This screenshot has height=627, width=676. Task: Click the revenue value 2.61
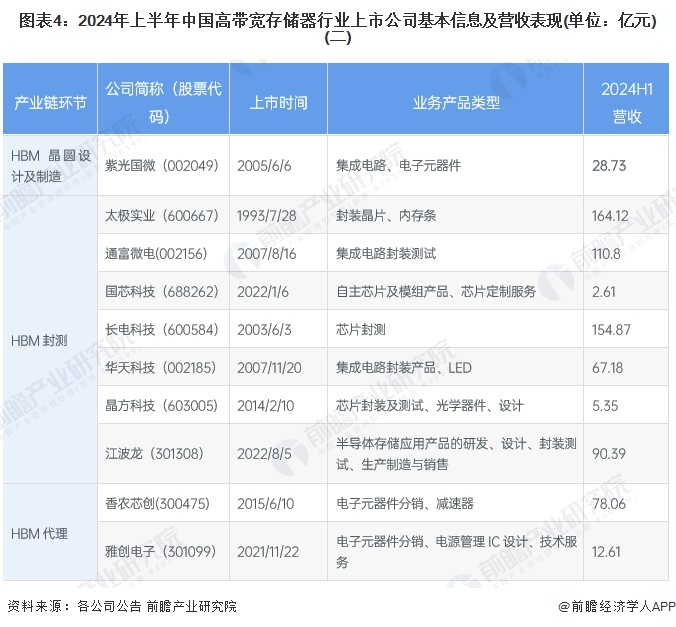(604, 292)
